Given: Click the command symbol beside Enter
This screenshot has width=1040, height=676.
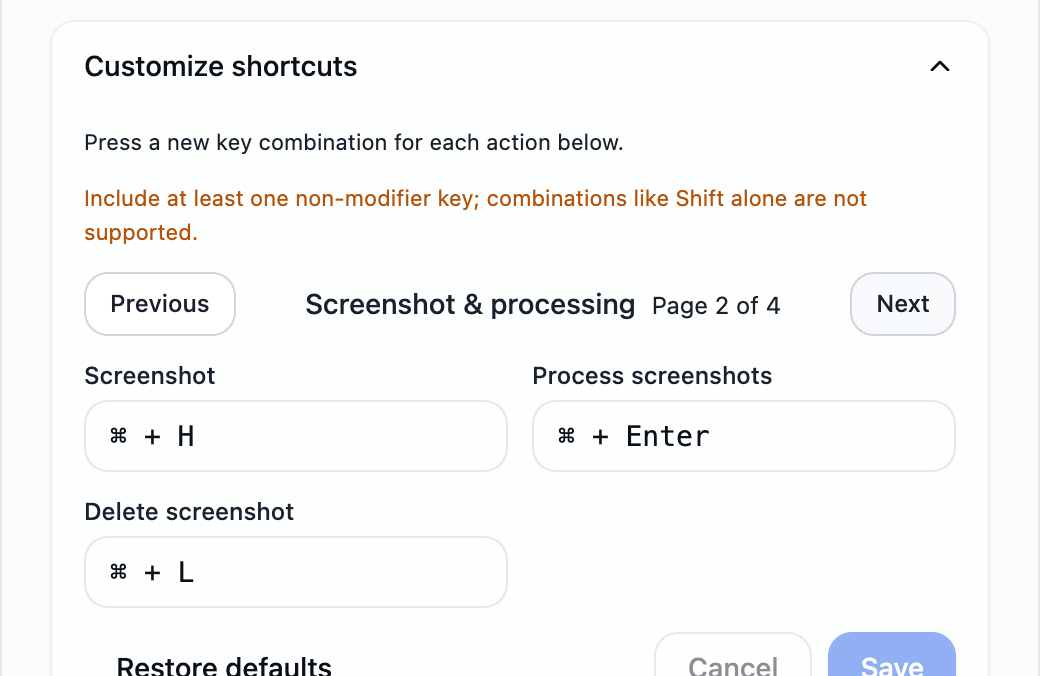Looking at the screenshot, I should (566, 436).
